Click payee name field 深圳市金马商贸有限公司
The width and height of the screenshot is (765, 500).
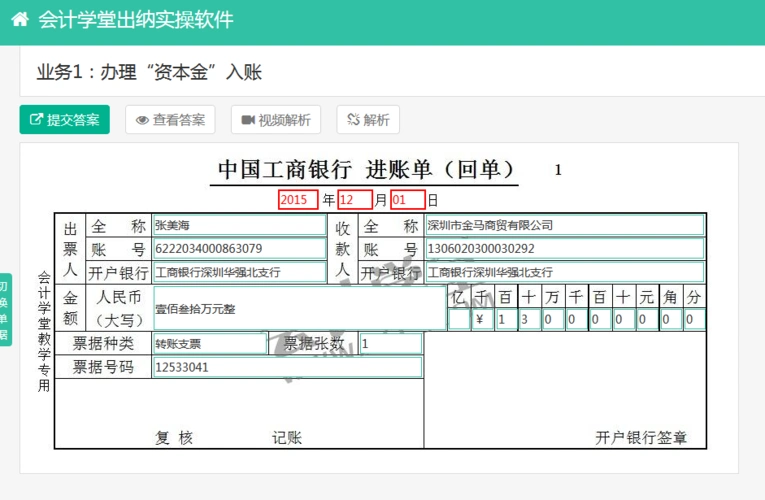(x=565, y=225)
